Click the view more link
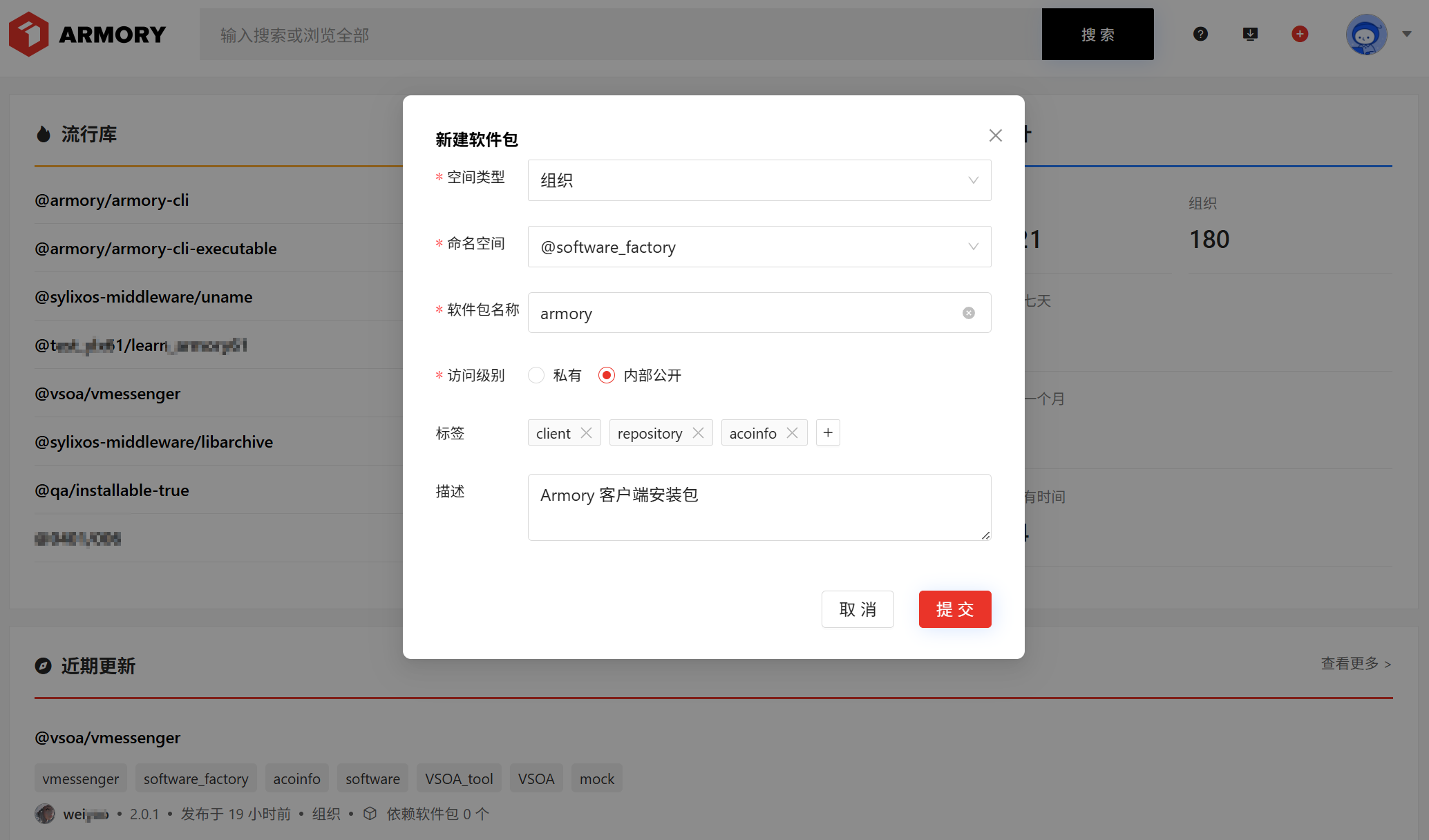Image resolution: width=1429 pixels, height=840 pixels. click(x=1356, y=664)
